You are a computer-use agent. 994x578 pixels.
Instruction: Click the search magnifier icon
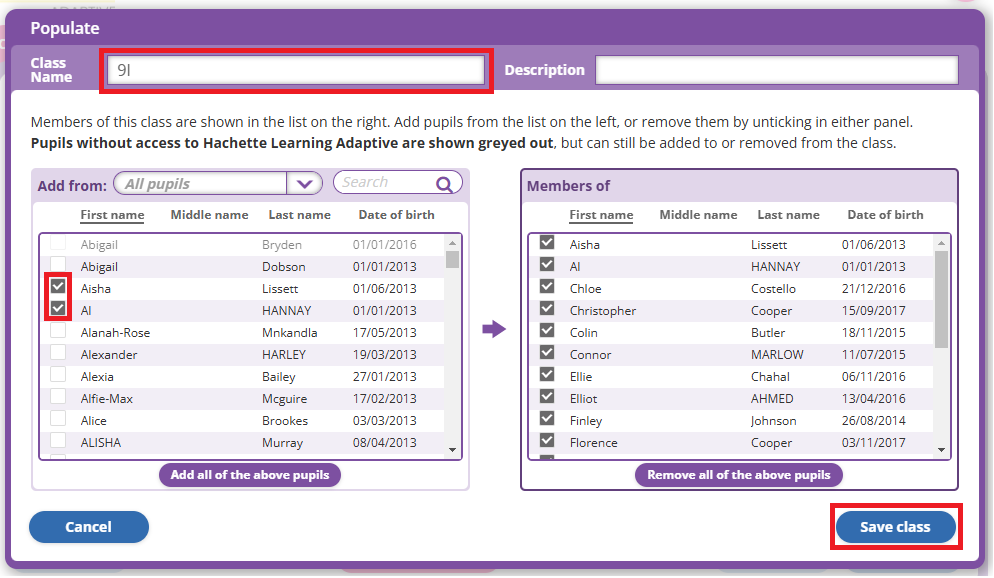444,183
